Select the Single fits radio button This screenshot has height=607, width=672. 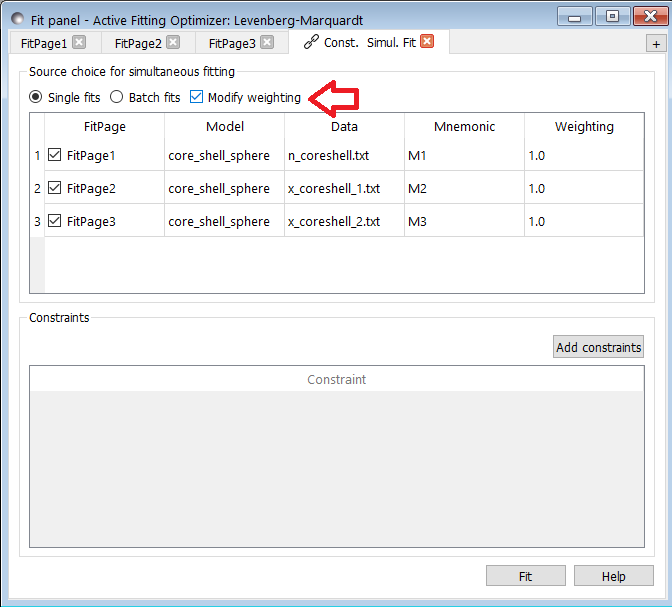[x=36, y=97]
